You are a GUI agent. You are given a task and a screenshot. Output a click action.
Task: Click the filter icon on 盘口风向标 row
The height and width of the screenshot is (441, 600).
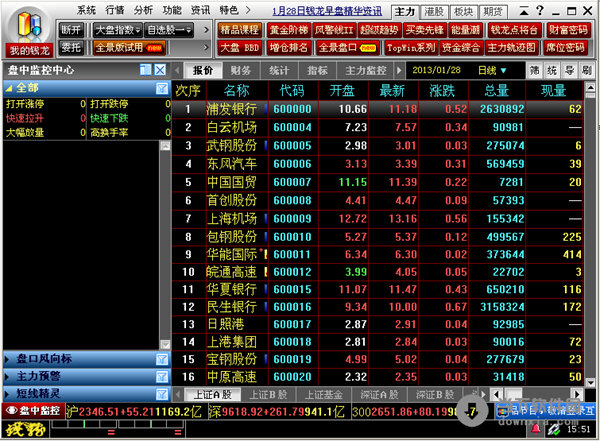coord(162,359)
